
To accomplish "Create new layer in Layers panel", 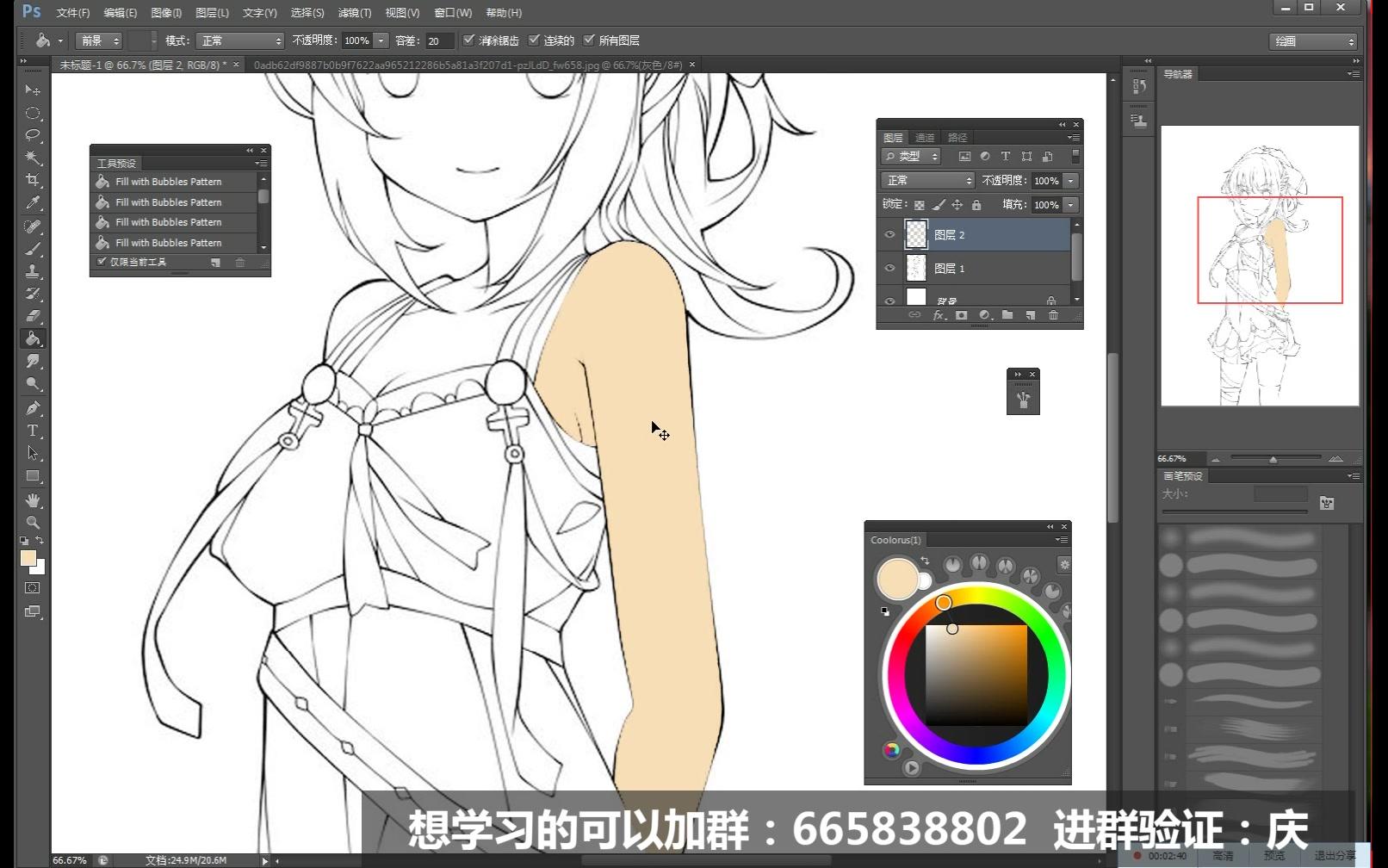I will tap(1030, 315).
